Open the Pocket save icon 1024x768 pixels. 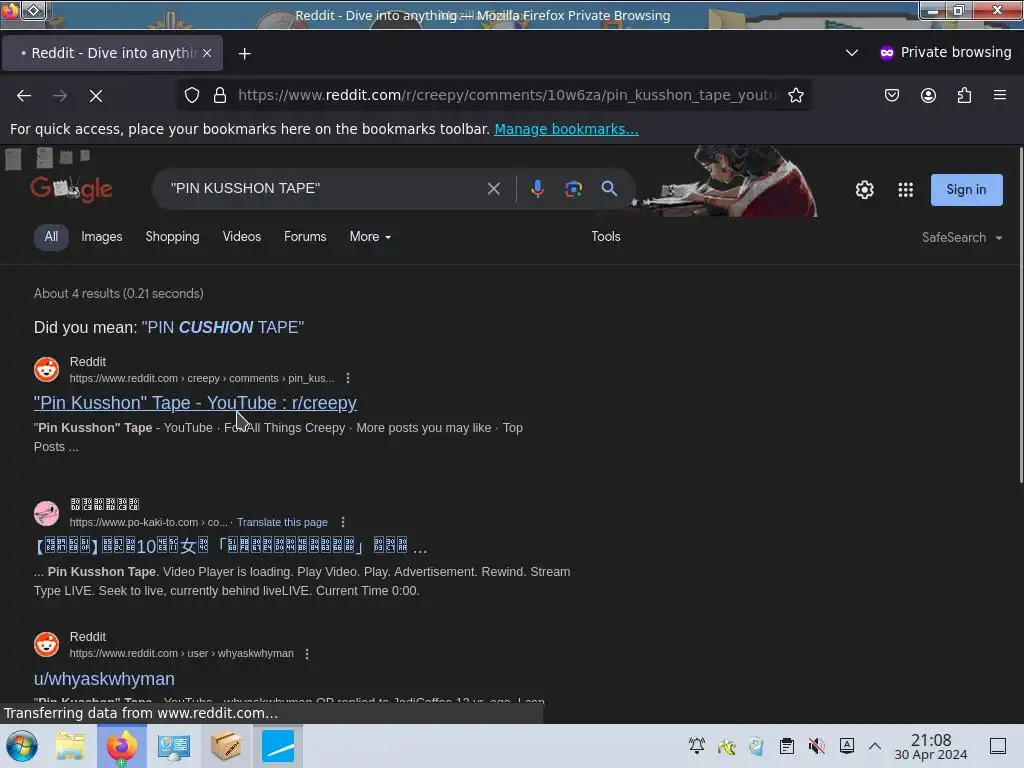[891, 95]
